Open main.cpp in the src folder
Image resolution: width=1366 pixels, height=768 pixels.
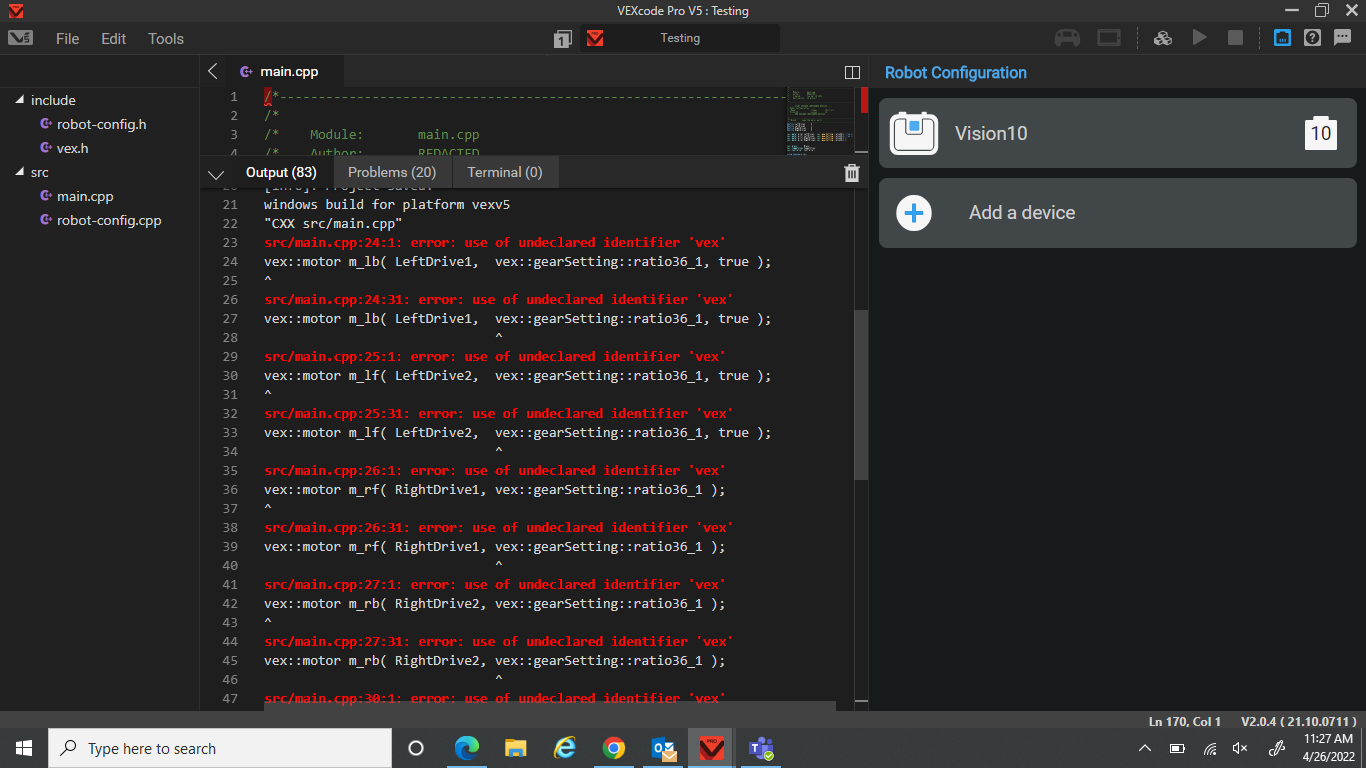tap(85, 196)
